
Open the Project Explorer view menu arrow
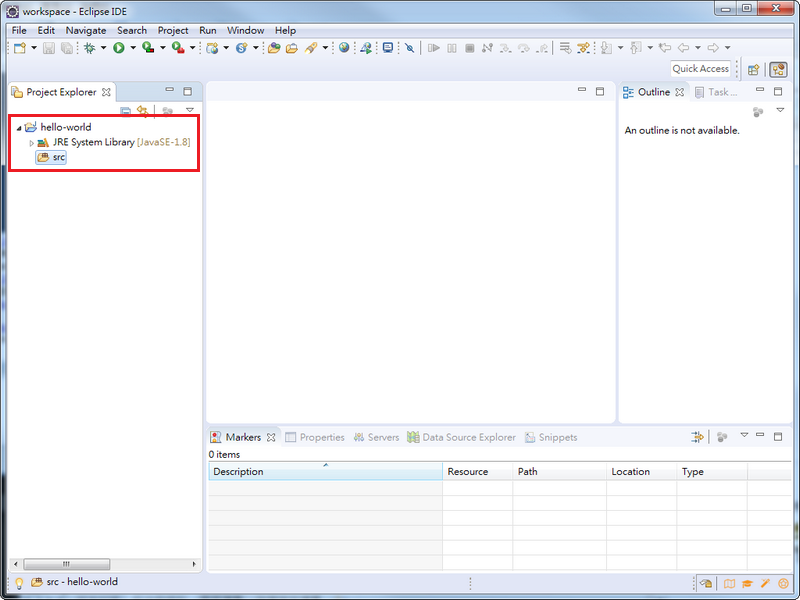pos(190,111)
